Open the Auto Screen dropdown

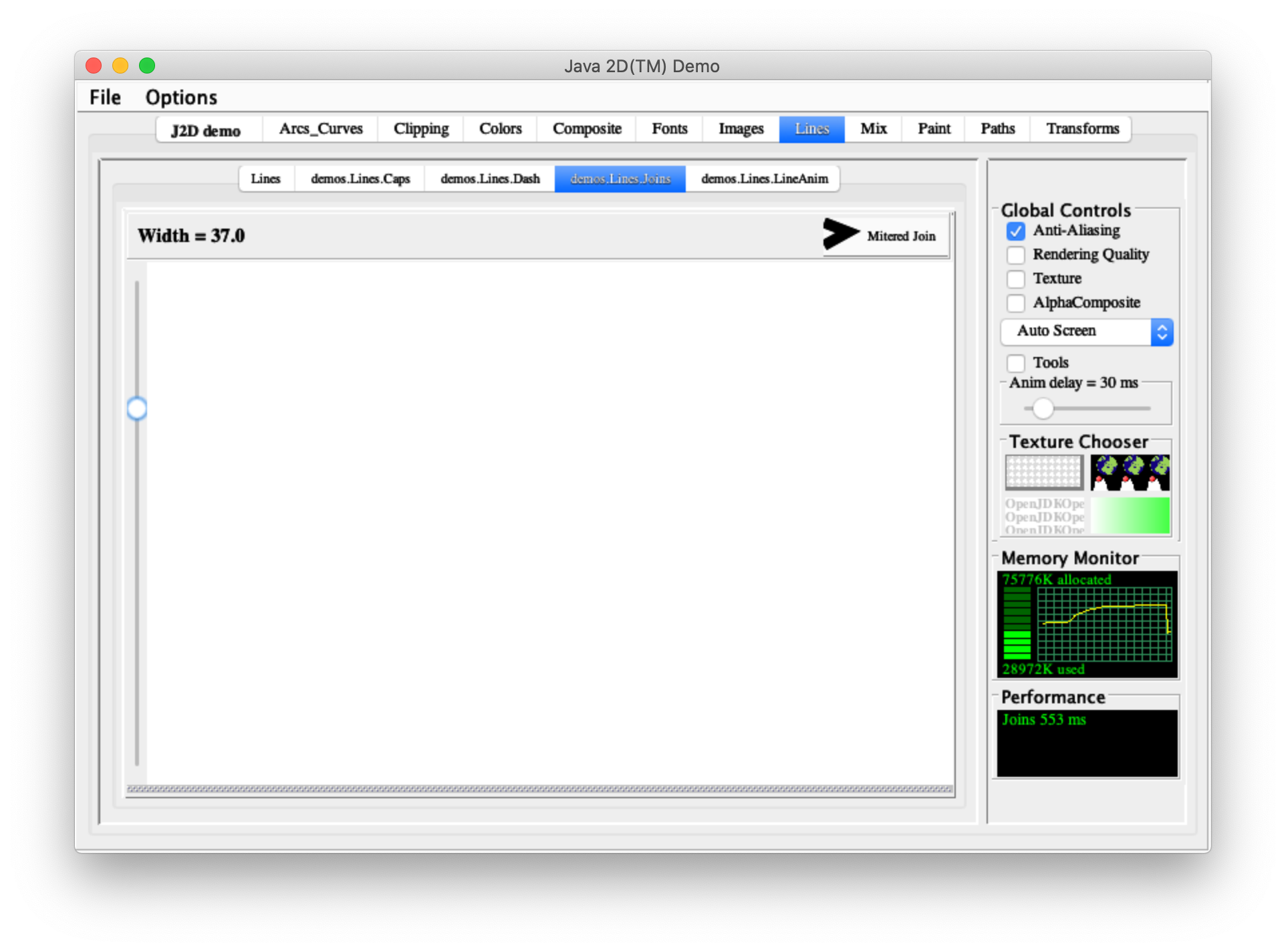point(1087,332)
